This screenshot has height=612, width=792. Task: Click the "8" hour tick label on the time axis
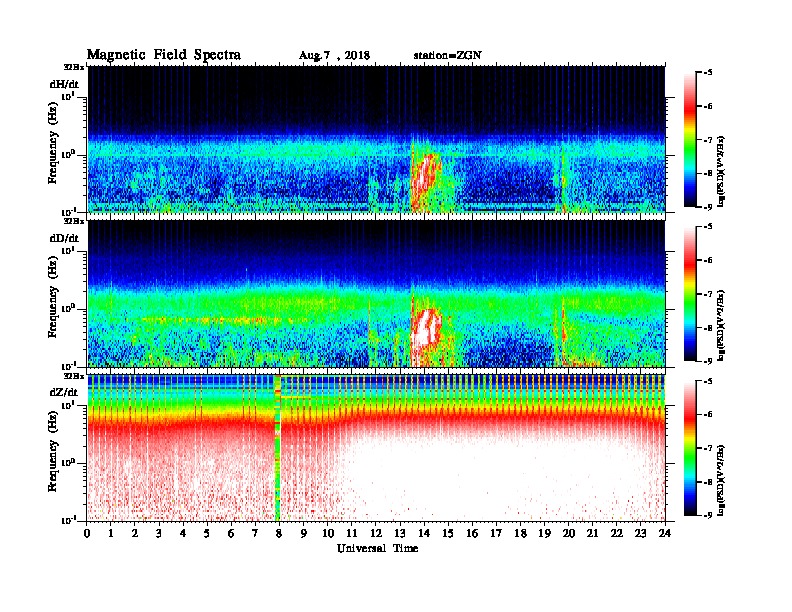click(x=279, y=534)
